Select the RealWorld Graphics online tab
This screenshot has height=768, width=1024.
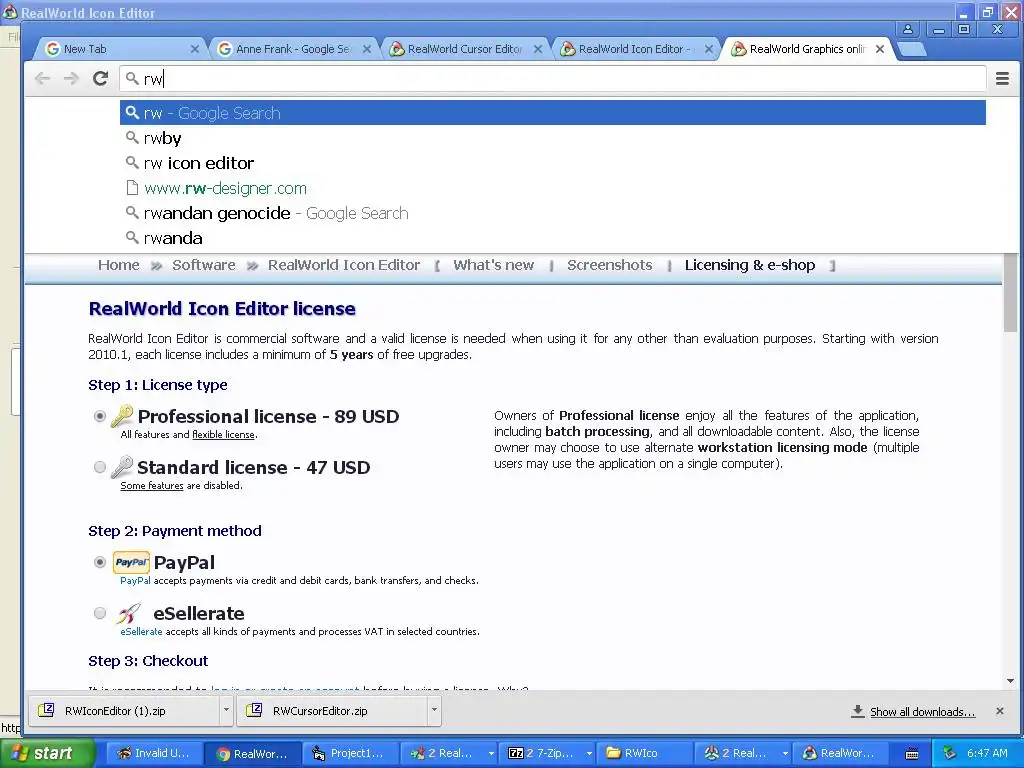click(807, 49)
